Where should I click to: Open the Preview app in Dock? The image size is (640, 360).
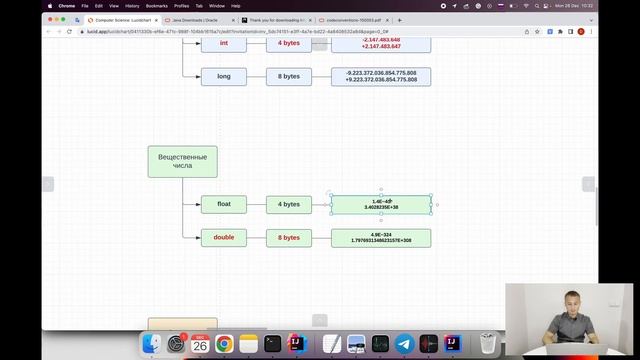click(356, 344)
